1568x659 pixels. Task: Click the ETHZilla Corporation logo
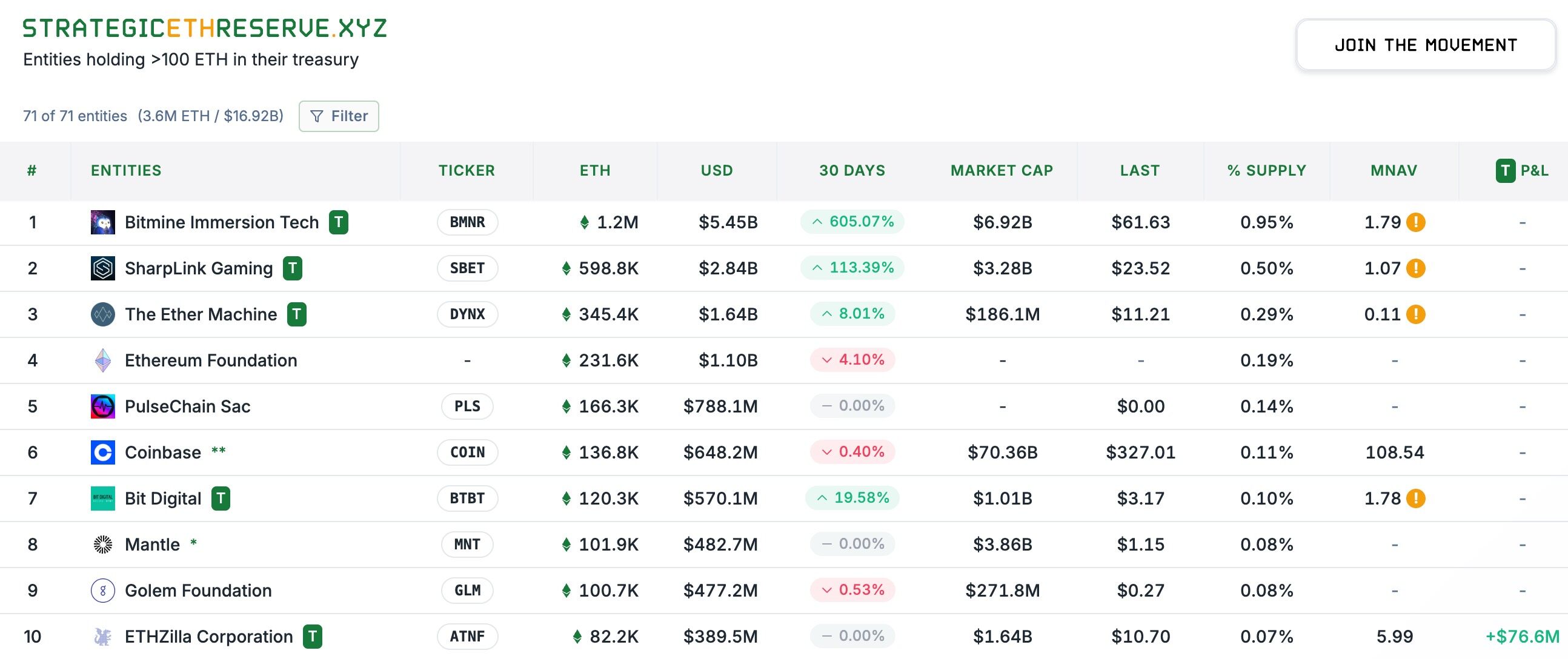(104, 636)
